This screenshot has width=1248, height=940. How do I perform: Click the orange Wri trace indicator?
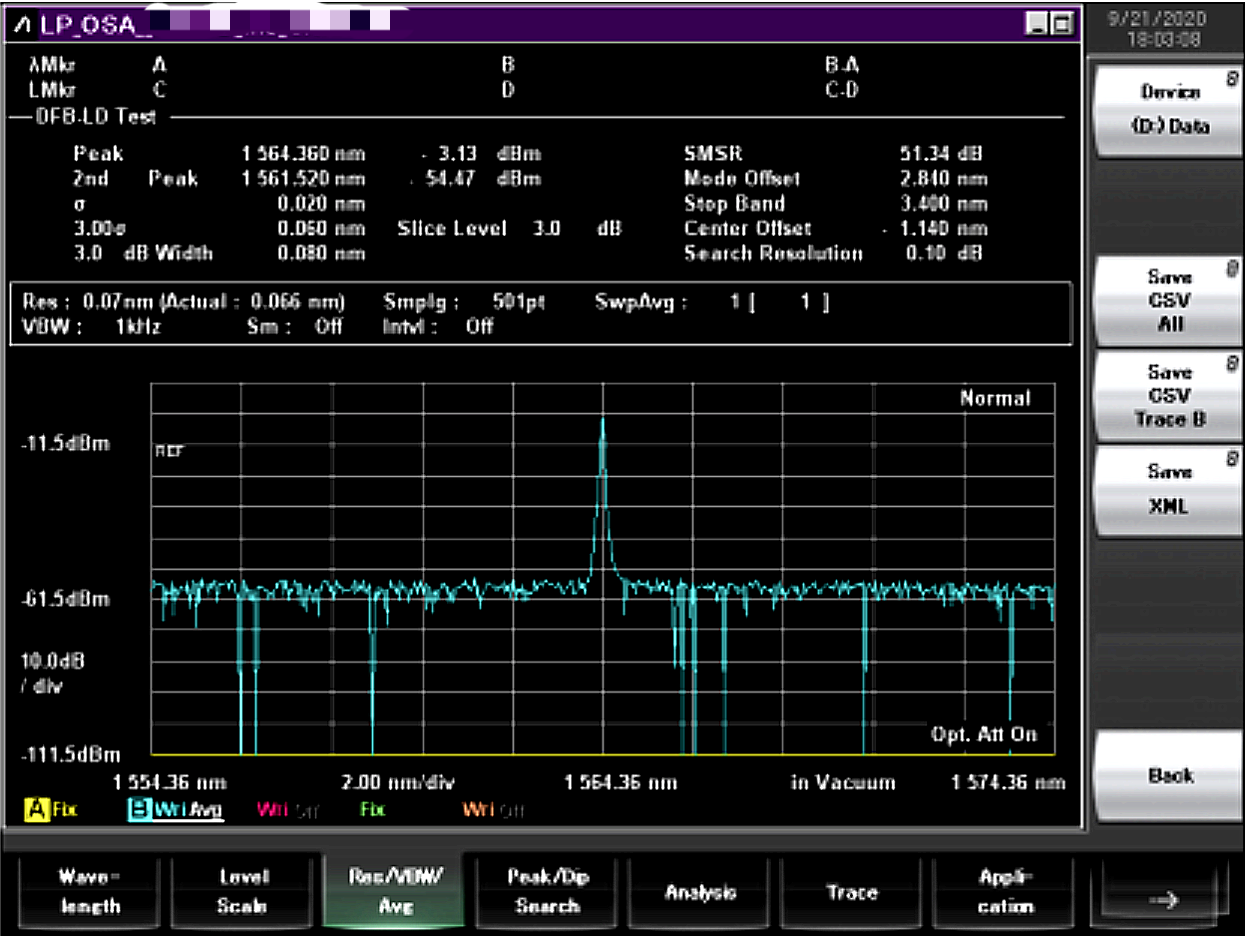(493, 809)
